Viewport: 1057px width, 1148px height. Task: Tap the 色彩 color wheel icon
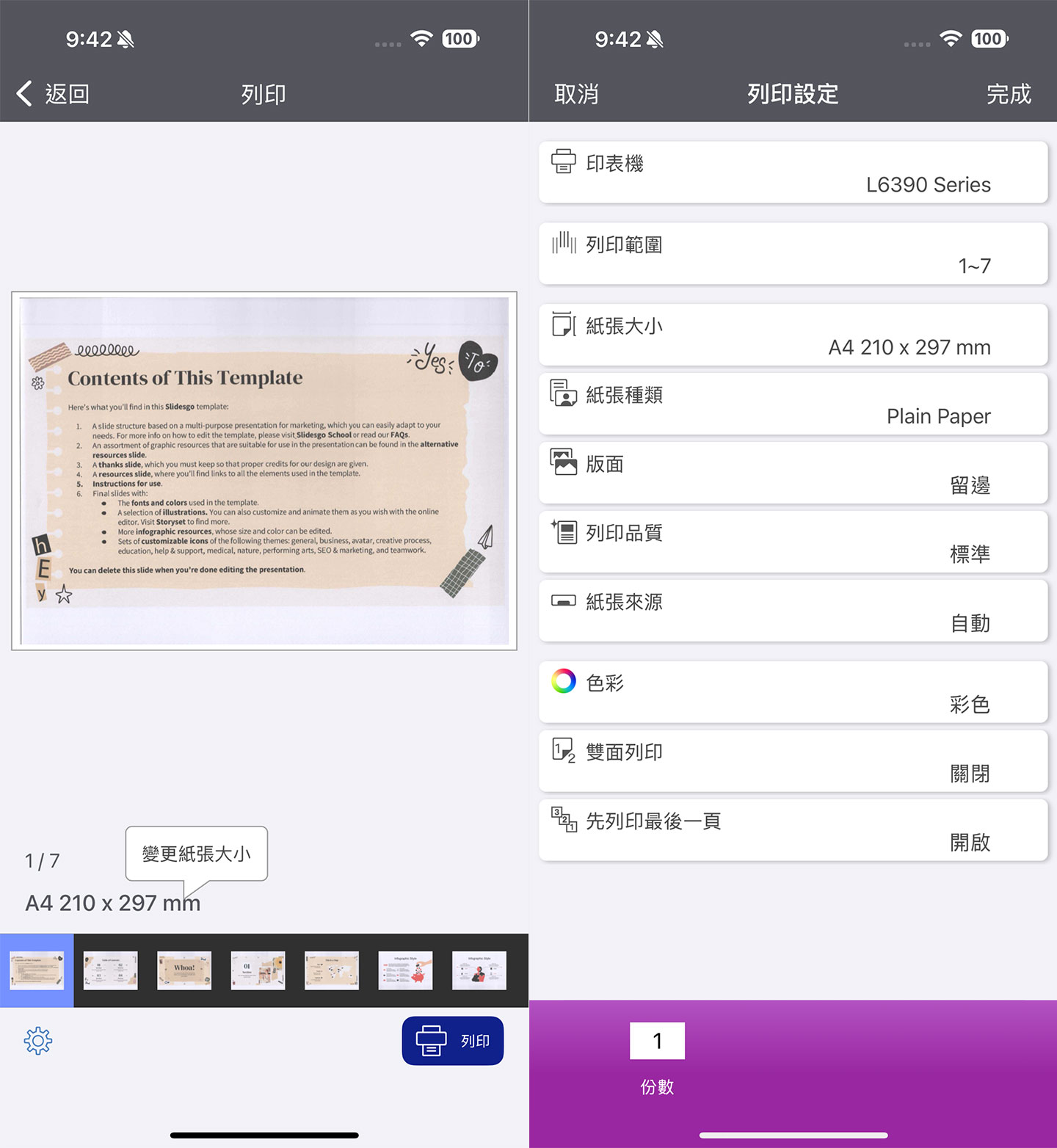564,681
